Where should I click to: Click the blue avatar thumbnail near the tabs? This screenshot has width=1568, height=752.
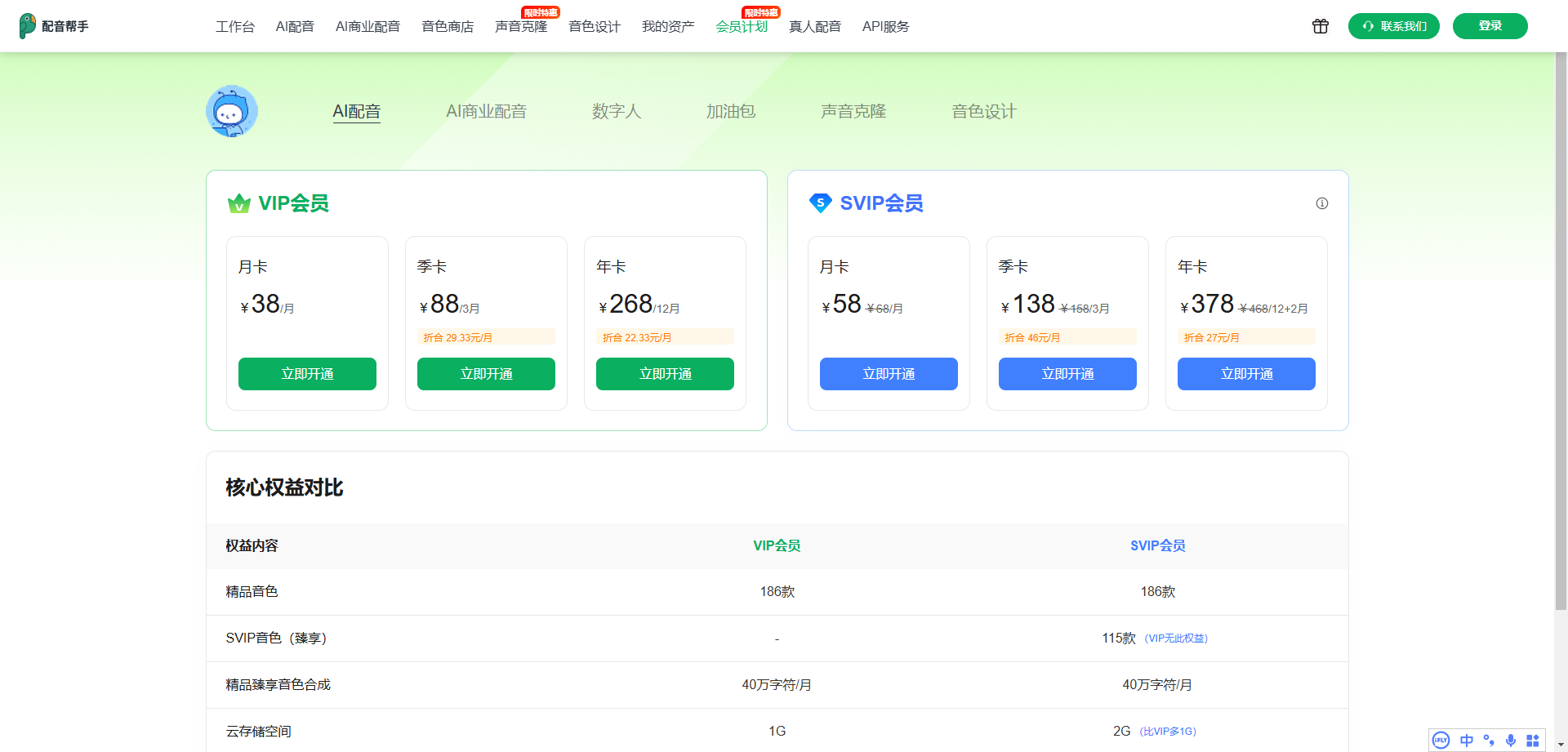pyautogui.click(x=231, y=111)
